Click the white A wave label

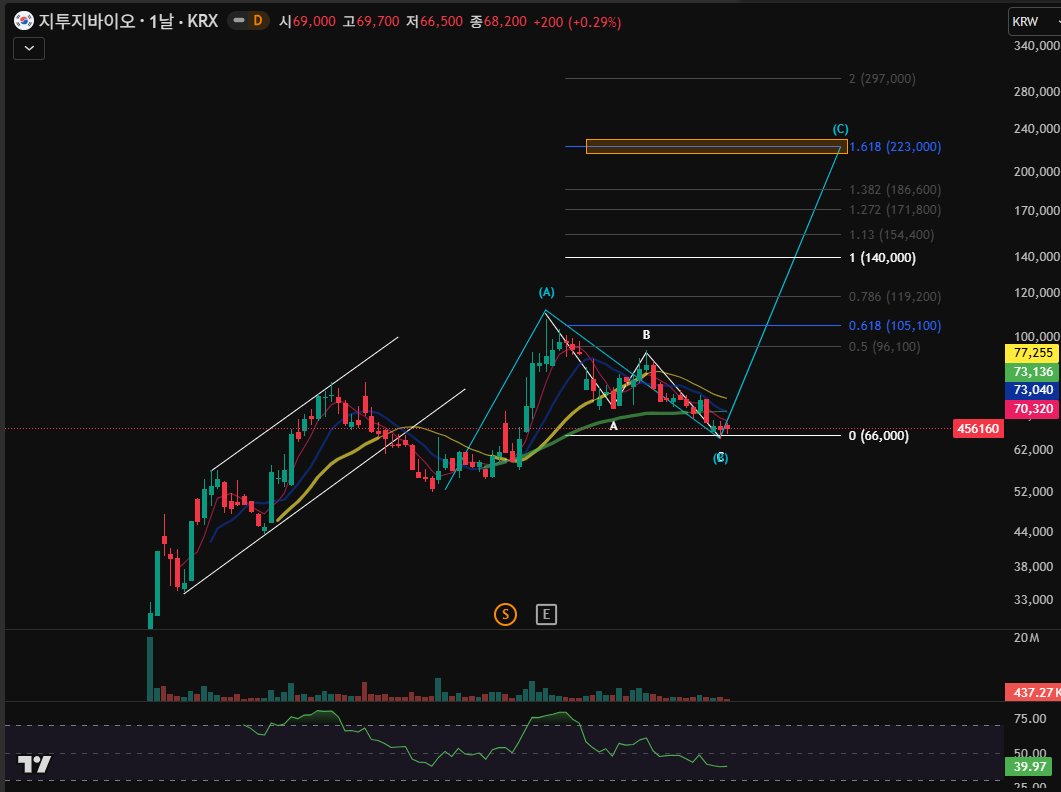tap(614, 426)
